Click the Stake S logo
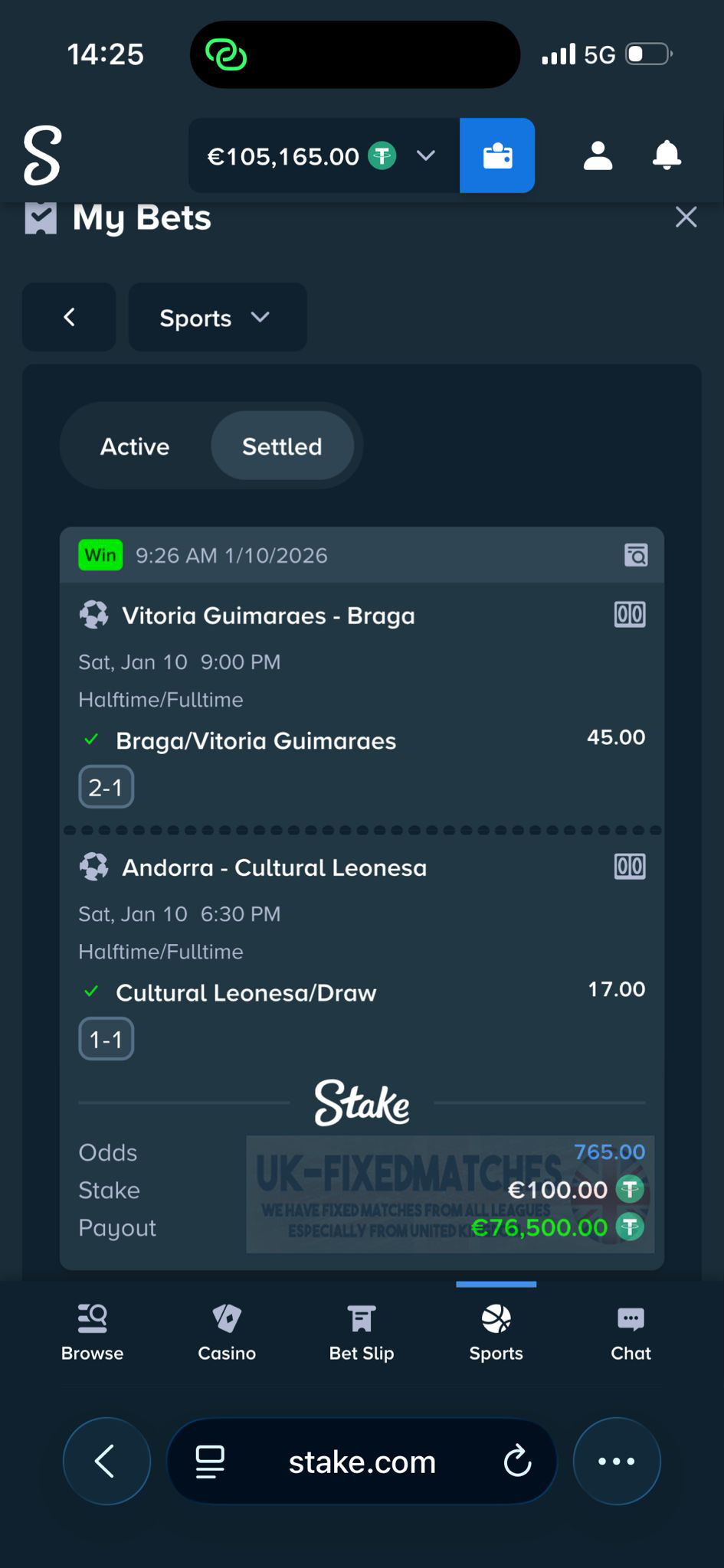Screen dimensions: 724x1568 [x=42, y=155]
